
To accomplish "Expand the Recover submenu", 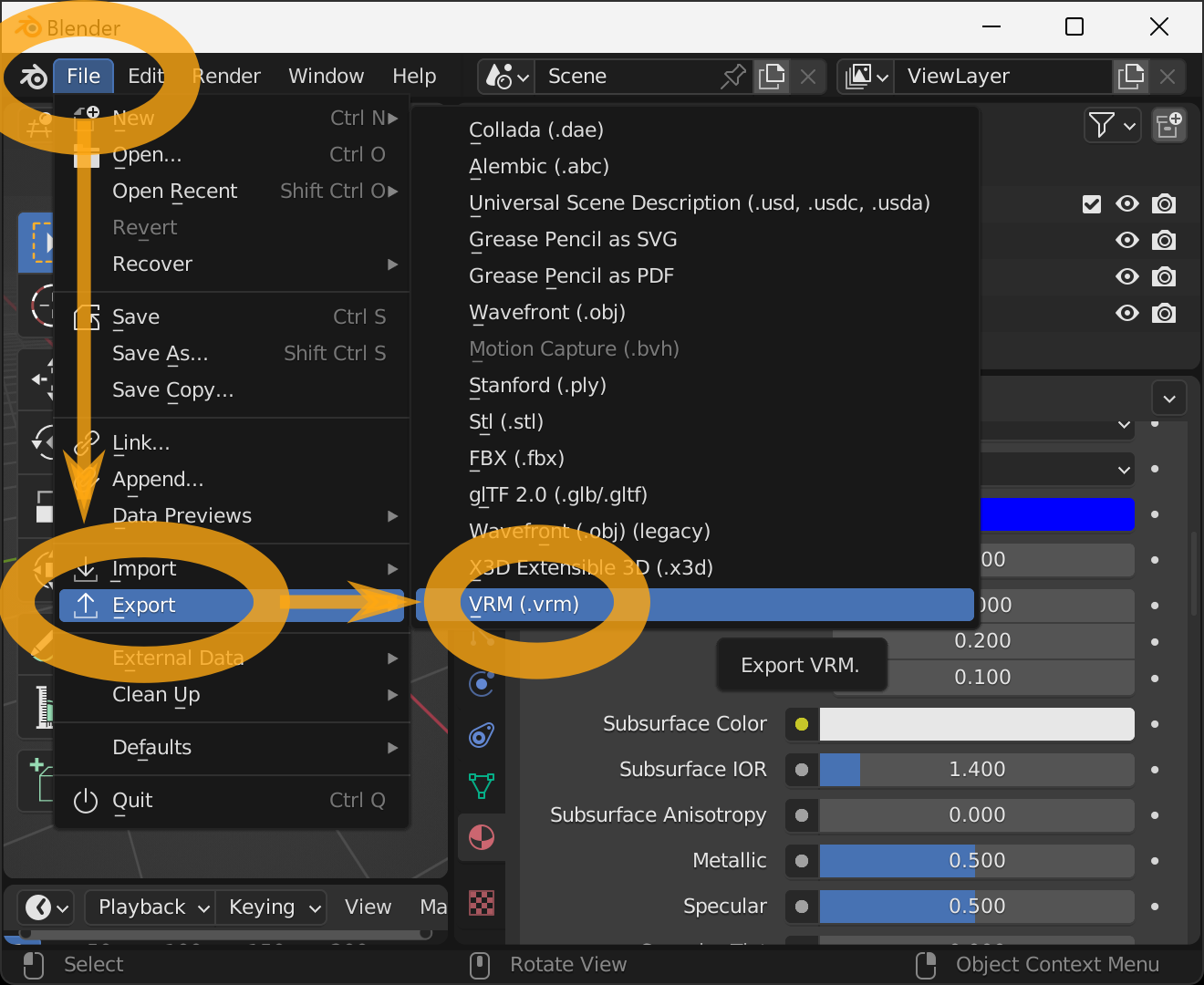I will pyautogui.click(x=232, y=264).
